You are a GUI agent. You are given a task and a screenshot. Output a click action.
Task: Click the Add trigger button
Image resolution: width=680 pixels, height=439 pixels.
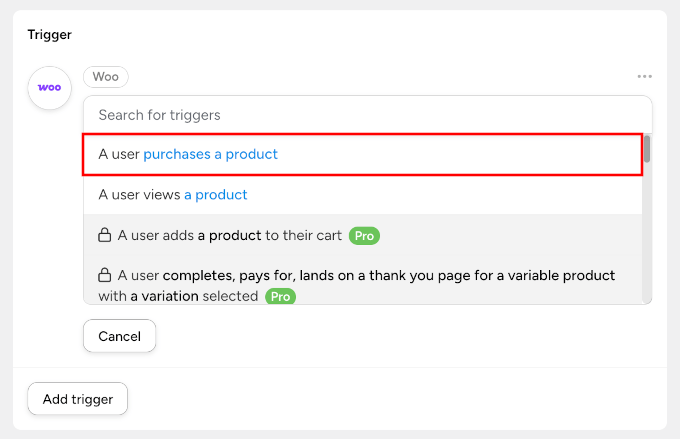(77, 399)
